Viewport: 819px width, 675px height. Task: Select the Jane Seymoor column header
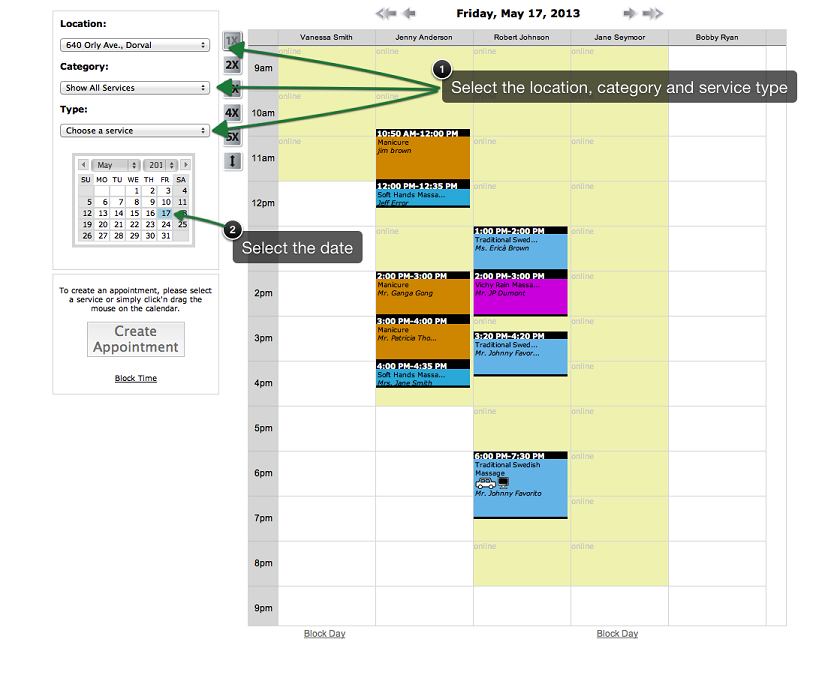[x=619, y=37]
